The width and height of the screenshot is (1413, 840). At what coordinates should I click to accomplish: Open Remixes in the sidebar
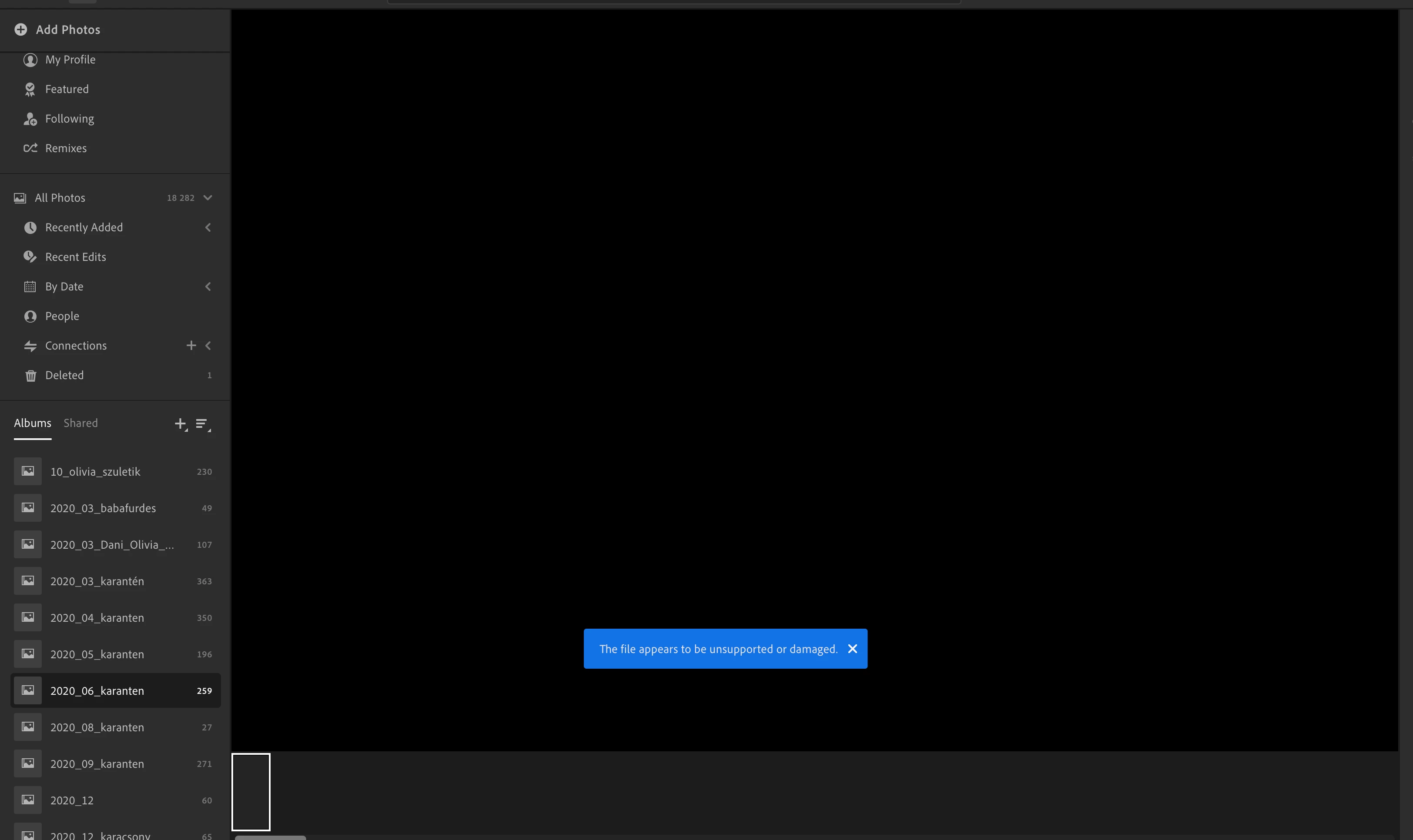66,148
